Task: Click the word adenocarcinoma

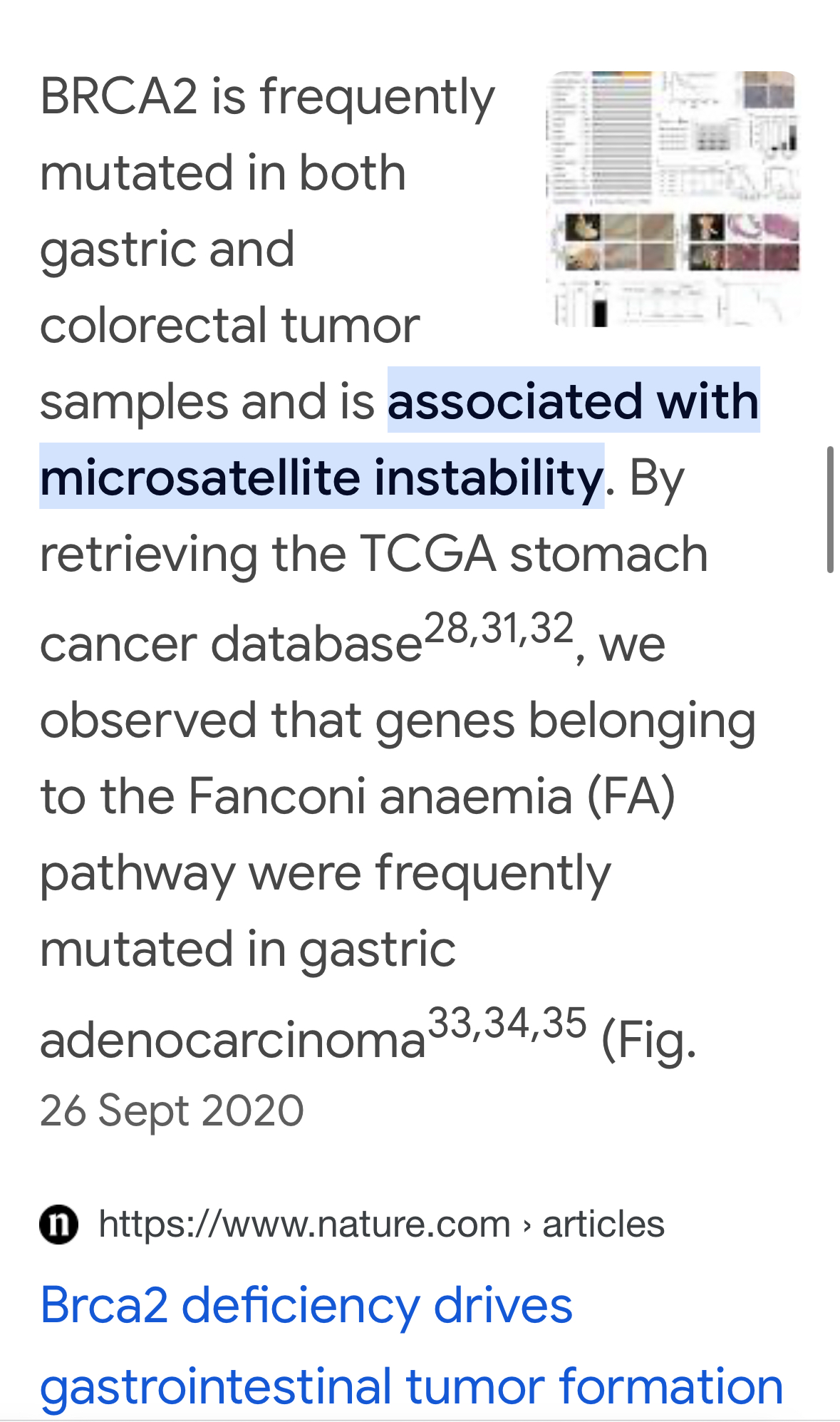Action: pos(233,1041)
